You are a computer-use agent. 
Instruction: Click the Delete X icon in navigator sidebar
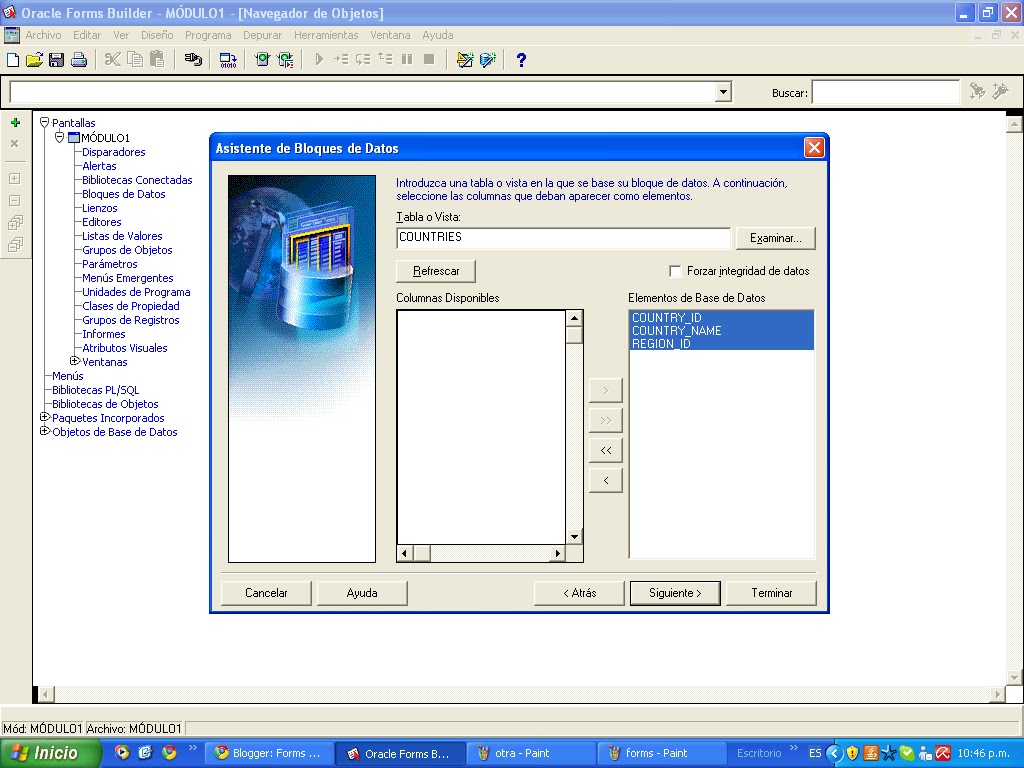[15, 144]
